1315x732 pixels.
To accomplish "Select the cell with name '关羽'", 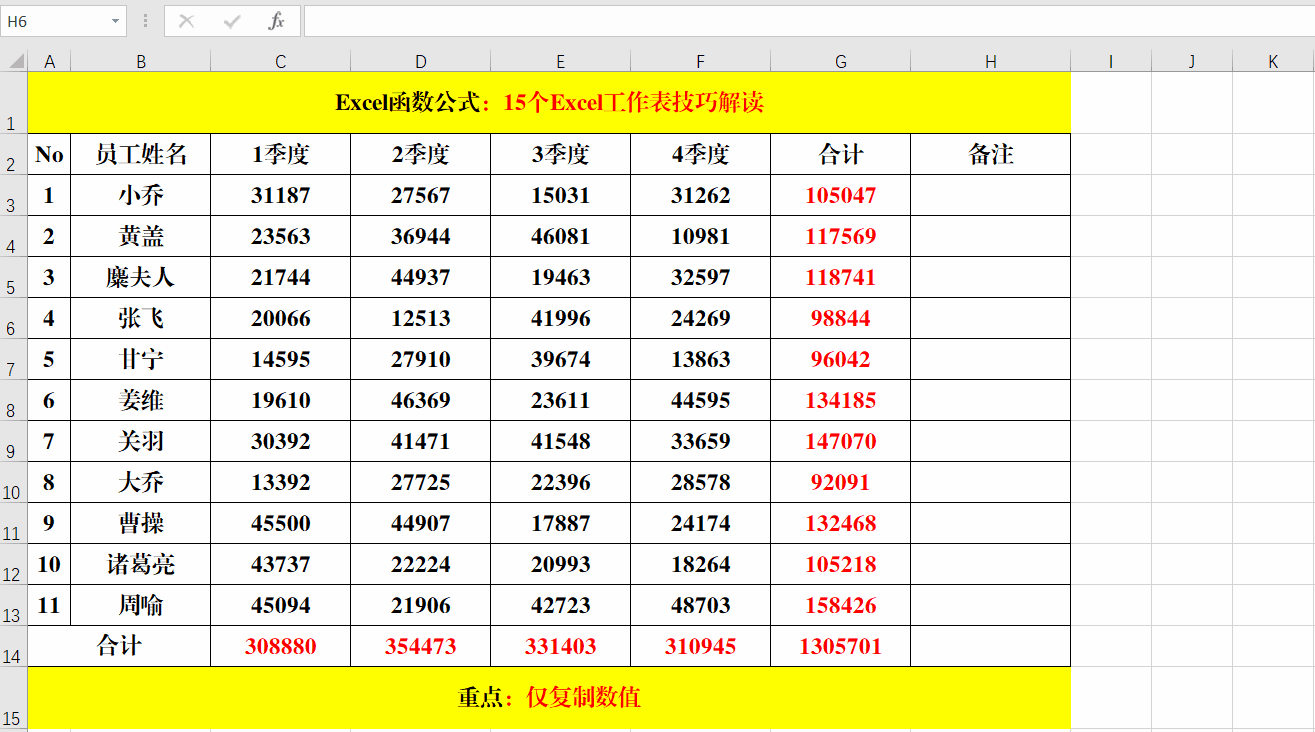I will (141, 442).
